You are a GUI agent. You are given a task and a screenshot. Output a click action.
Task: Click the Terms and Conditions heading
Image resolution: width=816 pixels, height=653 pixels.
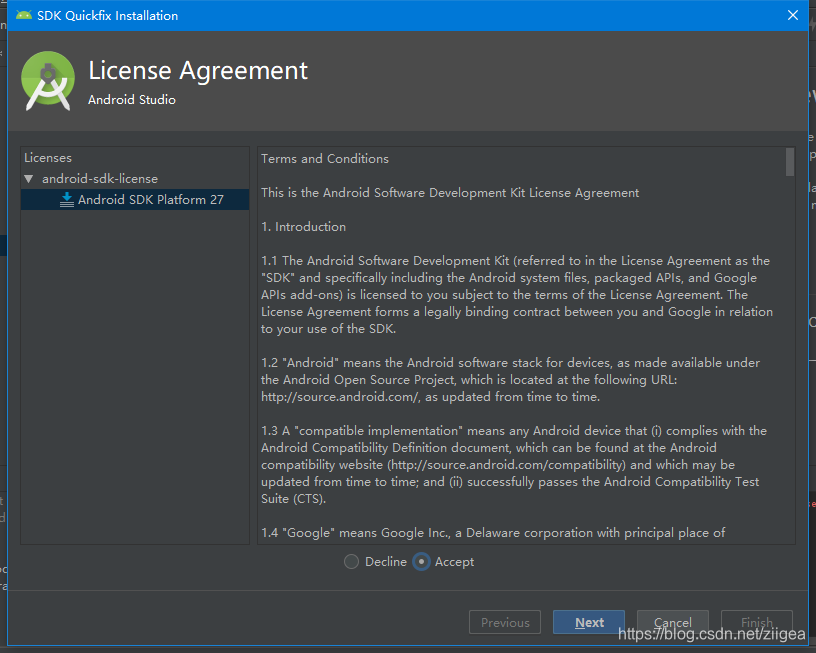pyautogui.click(x=325, y=159)
